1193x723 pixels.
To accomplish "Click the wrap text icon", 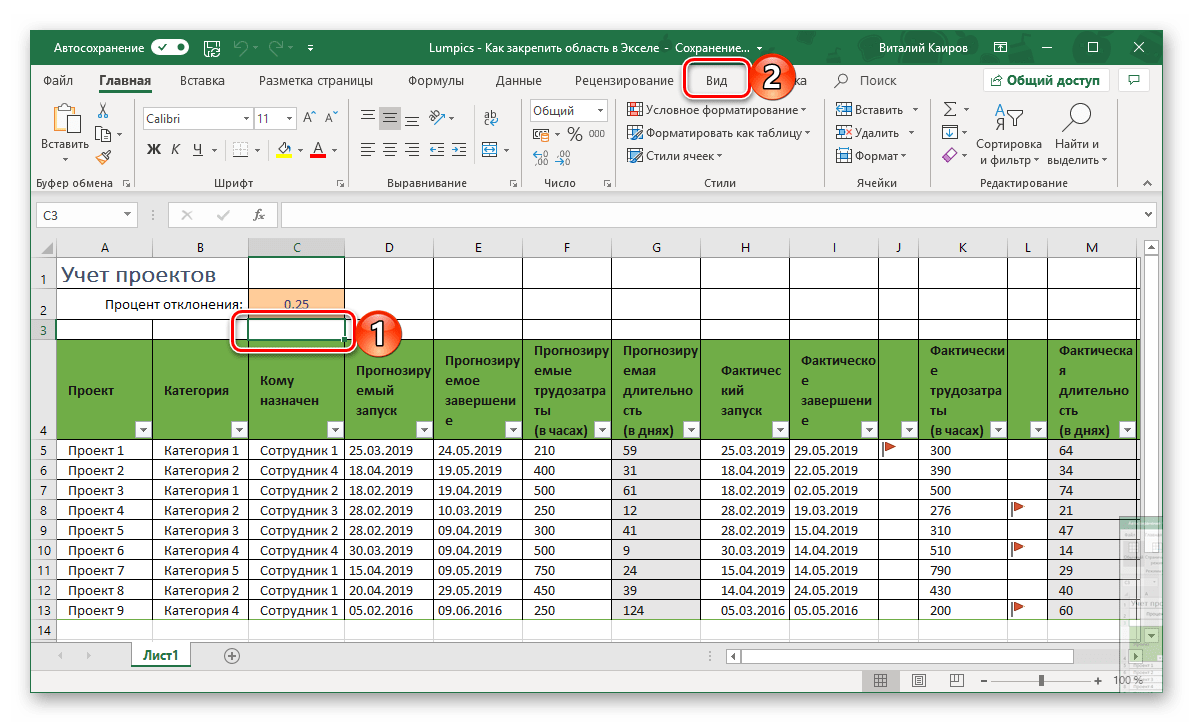I will click(x=489, y=118).
